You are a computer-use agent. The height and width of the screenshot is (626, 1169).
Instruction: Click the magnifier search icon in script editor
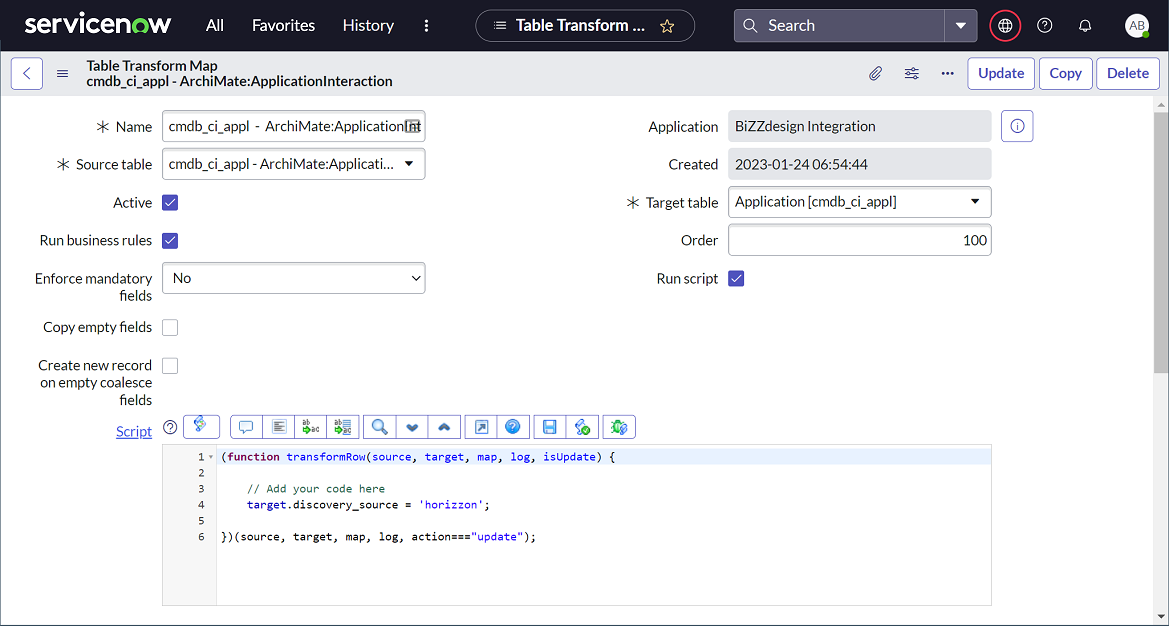click(x=379, y=427)
